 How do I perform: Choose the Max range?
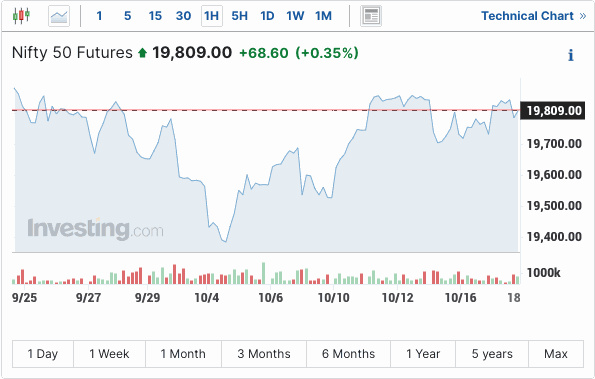(x=556, y=354)
